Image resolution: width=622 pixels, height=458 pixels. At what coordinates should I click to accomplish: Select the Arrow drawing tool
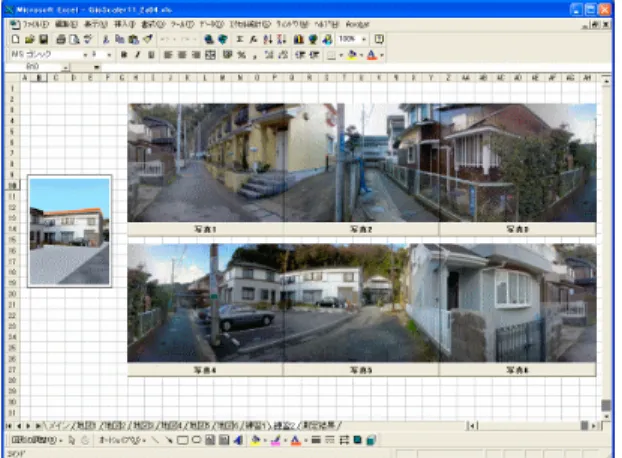point(169,440)
